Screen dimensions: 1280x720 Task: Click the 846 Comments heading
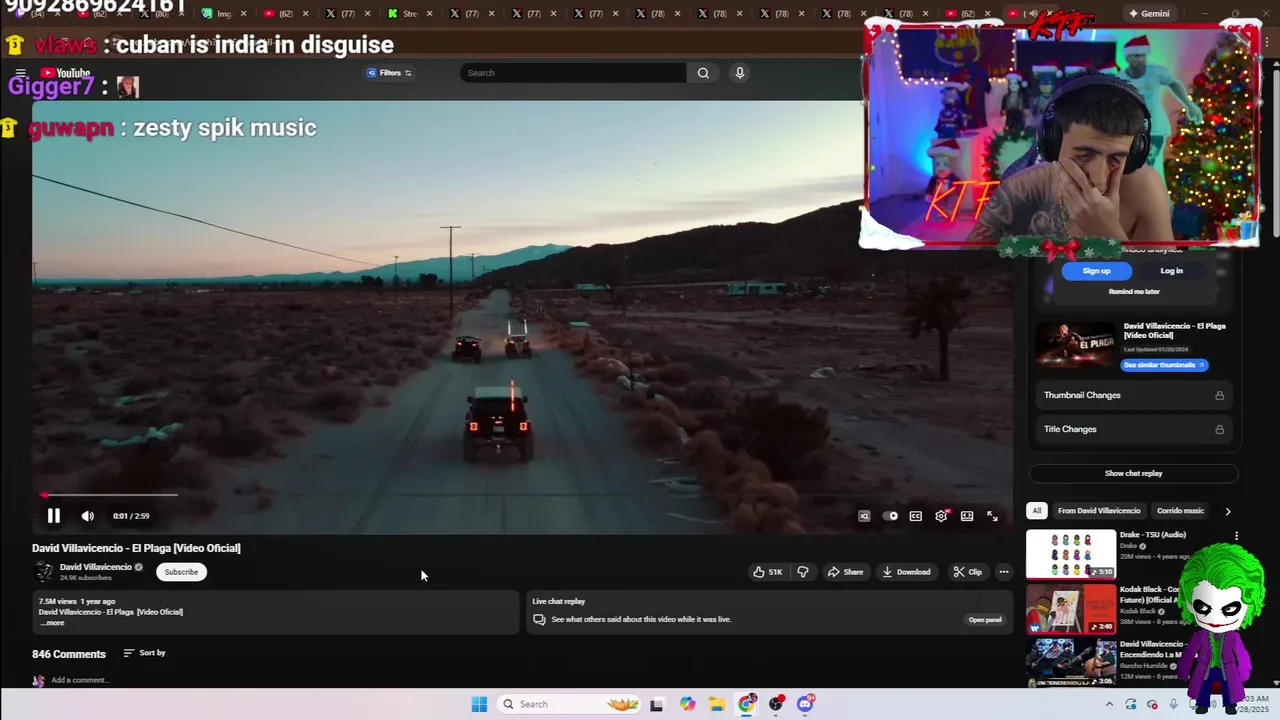tap(69, 654)
